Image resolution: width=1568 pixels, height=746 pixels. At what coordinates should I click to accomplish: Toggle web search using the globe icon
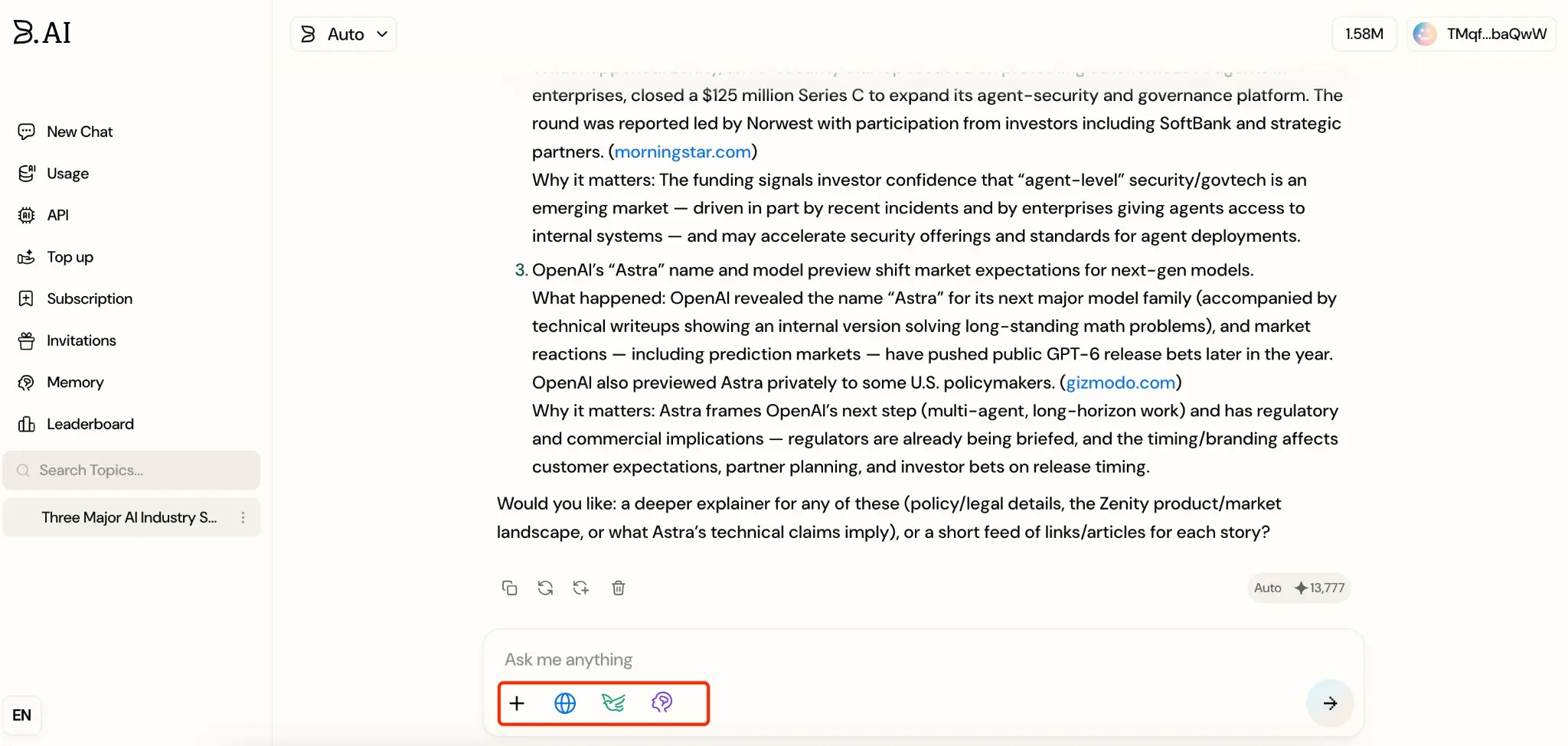pyautogui.click(x=565, y=703)
